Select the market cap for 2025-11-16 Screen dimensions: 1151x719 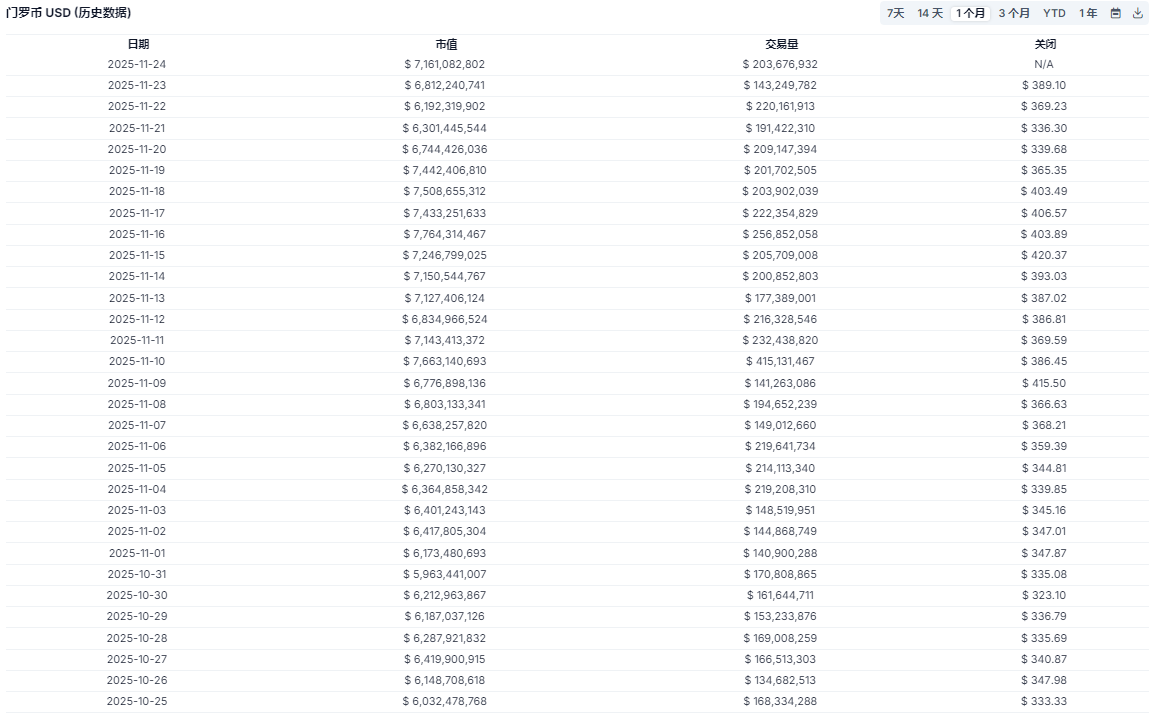(x=445, y=234)
